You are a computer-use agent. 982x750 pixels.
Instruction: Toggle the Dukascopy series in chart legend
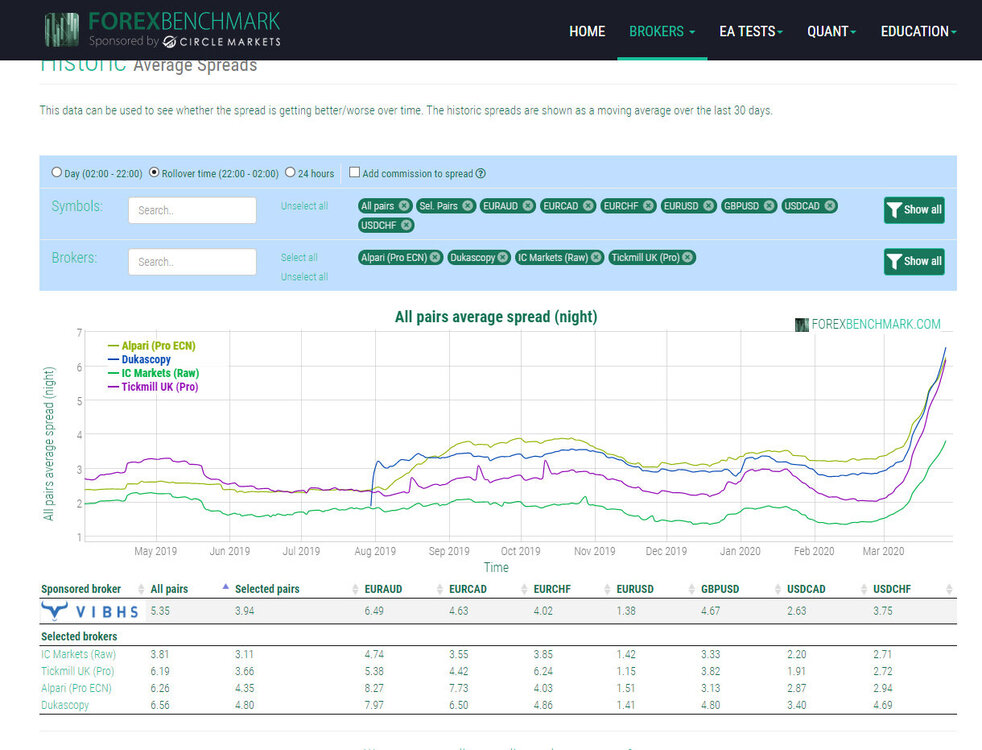pyautogui.click(x=145, y=359)
